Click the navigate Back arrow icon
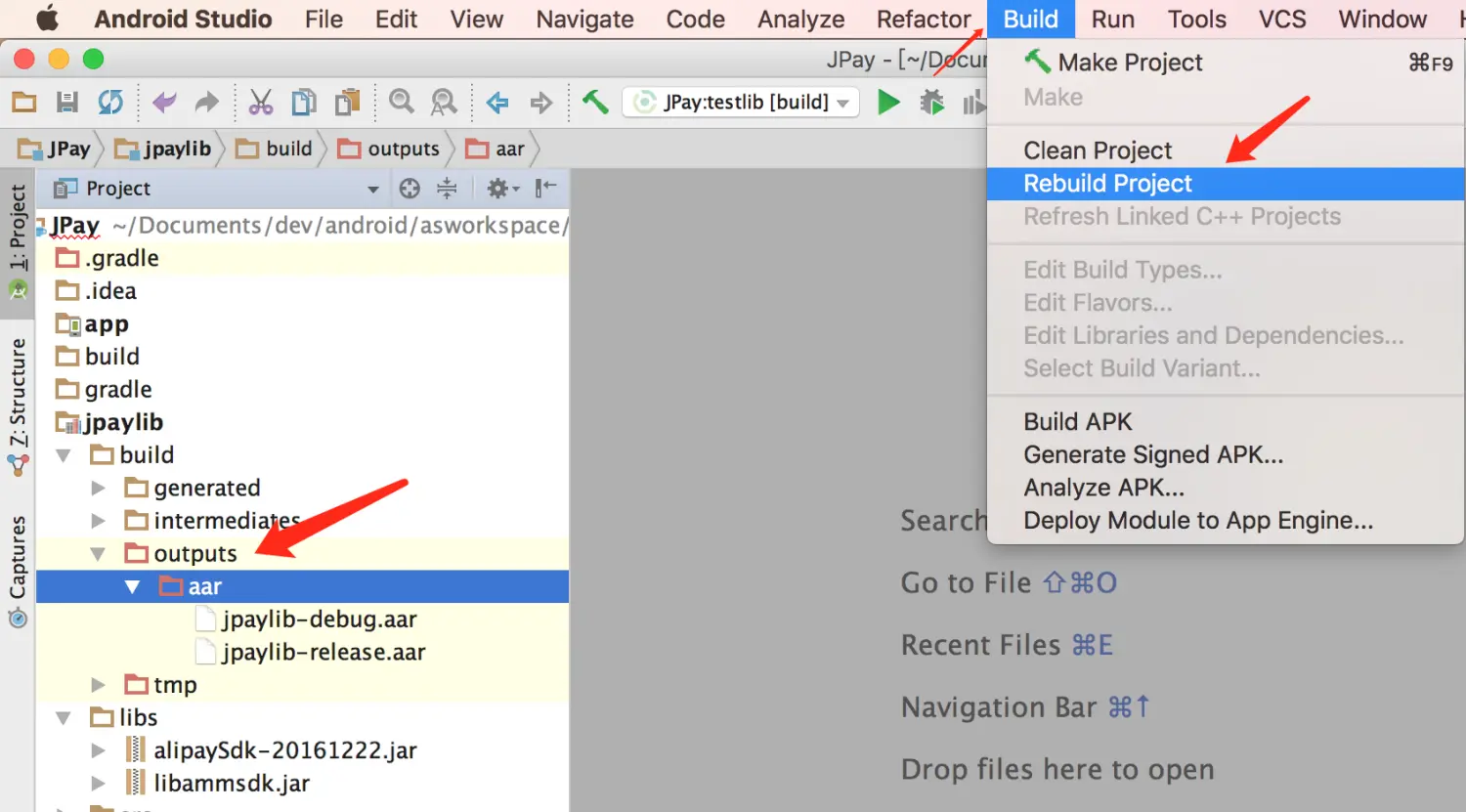 pyautogui.click(x=497, y=102)
